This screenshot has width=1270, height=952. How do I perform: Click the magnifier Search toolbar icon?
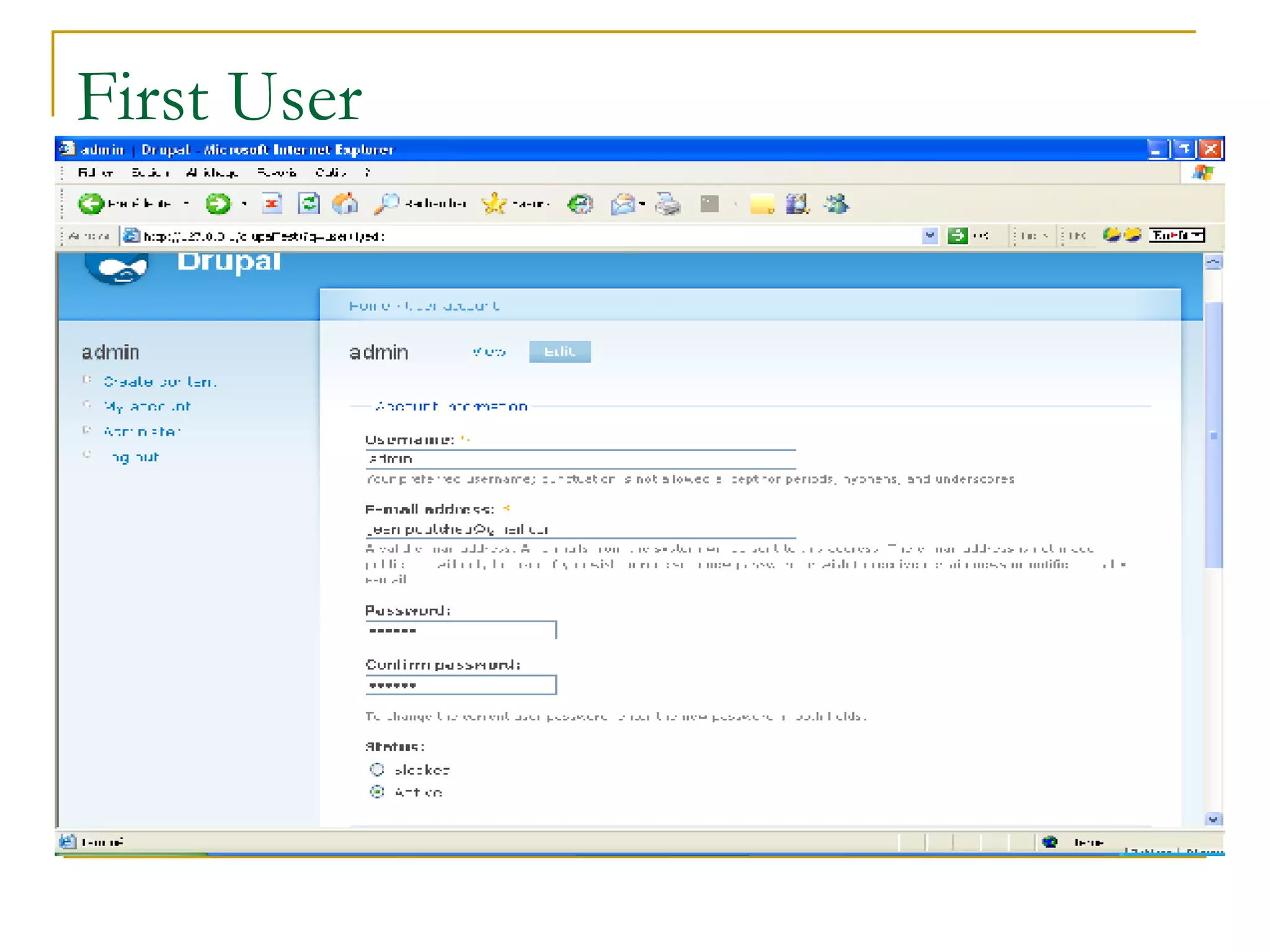pos(387,203)
